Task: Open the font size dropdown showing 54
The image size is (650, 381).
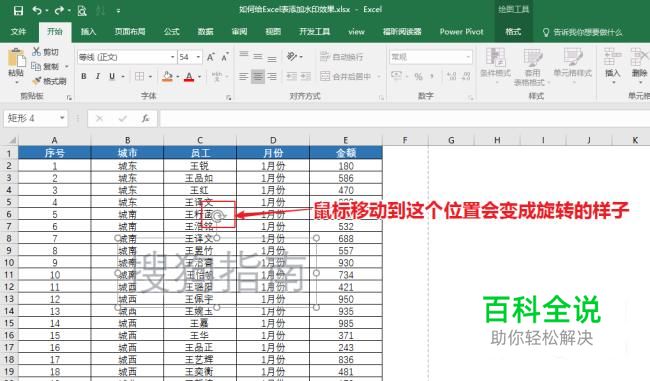Action: [199, 57]
